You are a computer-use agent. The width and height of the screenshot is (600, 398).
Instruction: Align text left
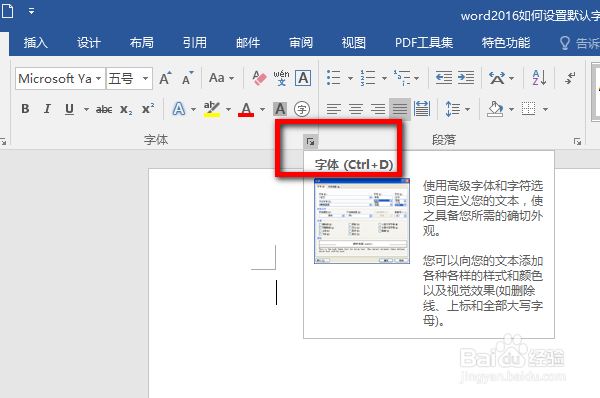[334, 109]
